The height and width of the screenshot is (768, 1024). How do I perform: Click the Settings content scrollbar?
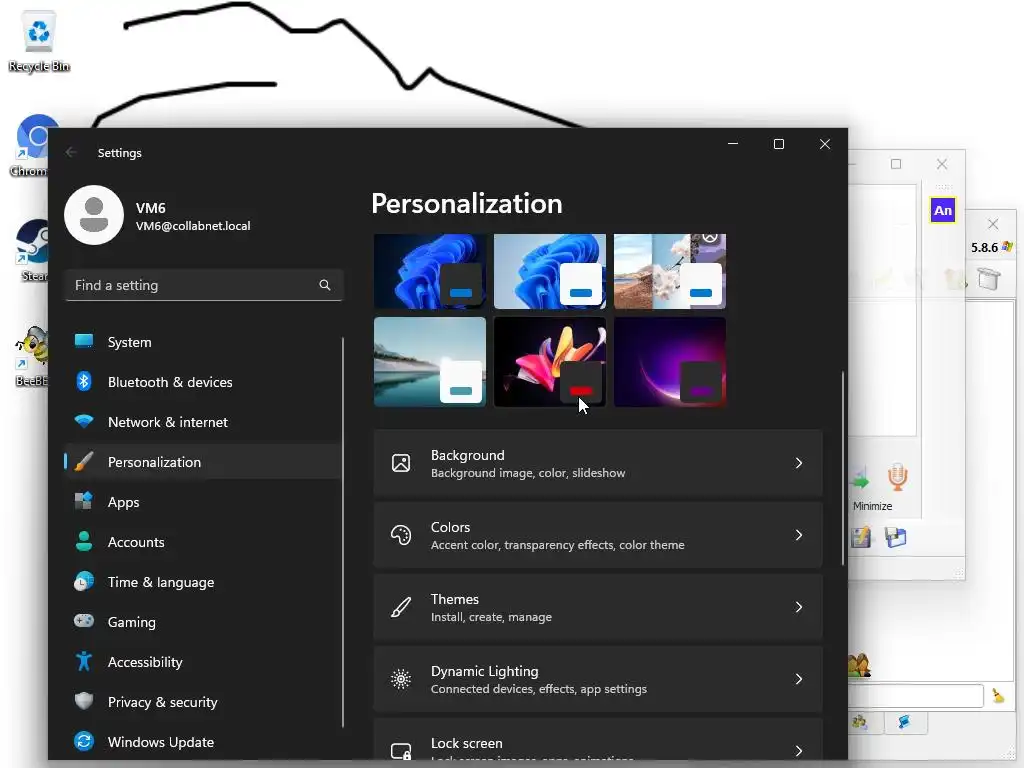coord(842,468)
